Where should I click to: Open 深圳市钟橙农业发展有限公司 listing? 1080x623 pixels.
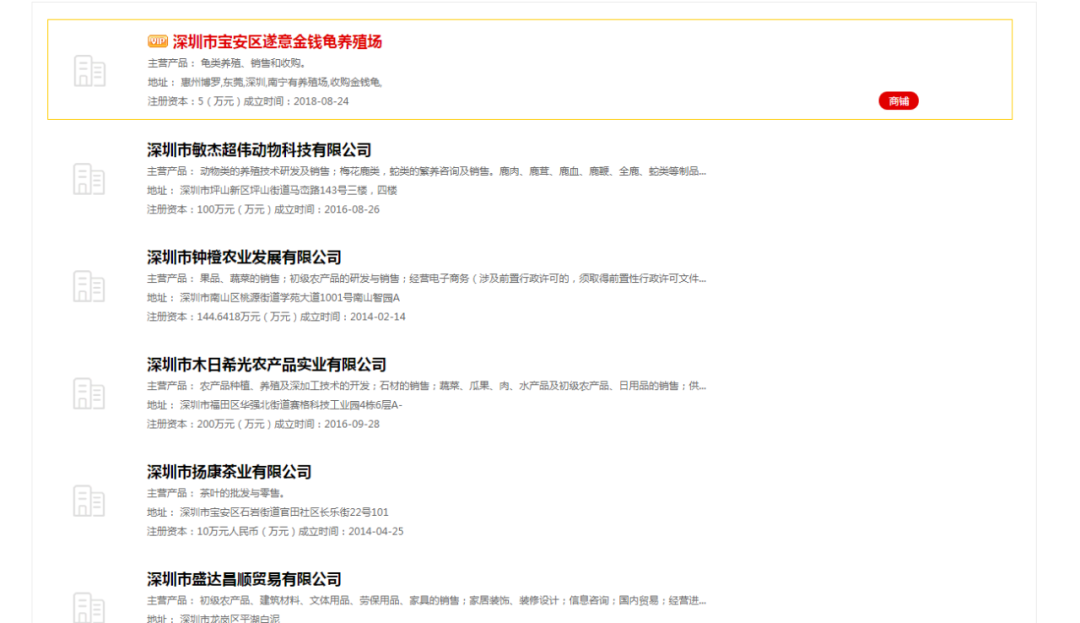[x=240, y=258]
